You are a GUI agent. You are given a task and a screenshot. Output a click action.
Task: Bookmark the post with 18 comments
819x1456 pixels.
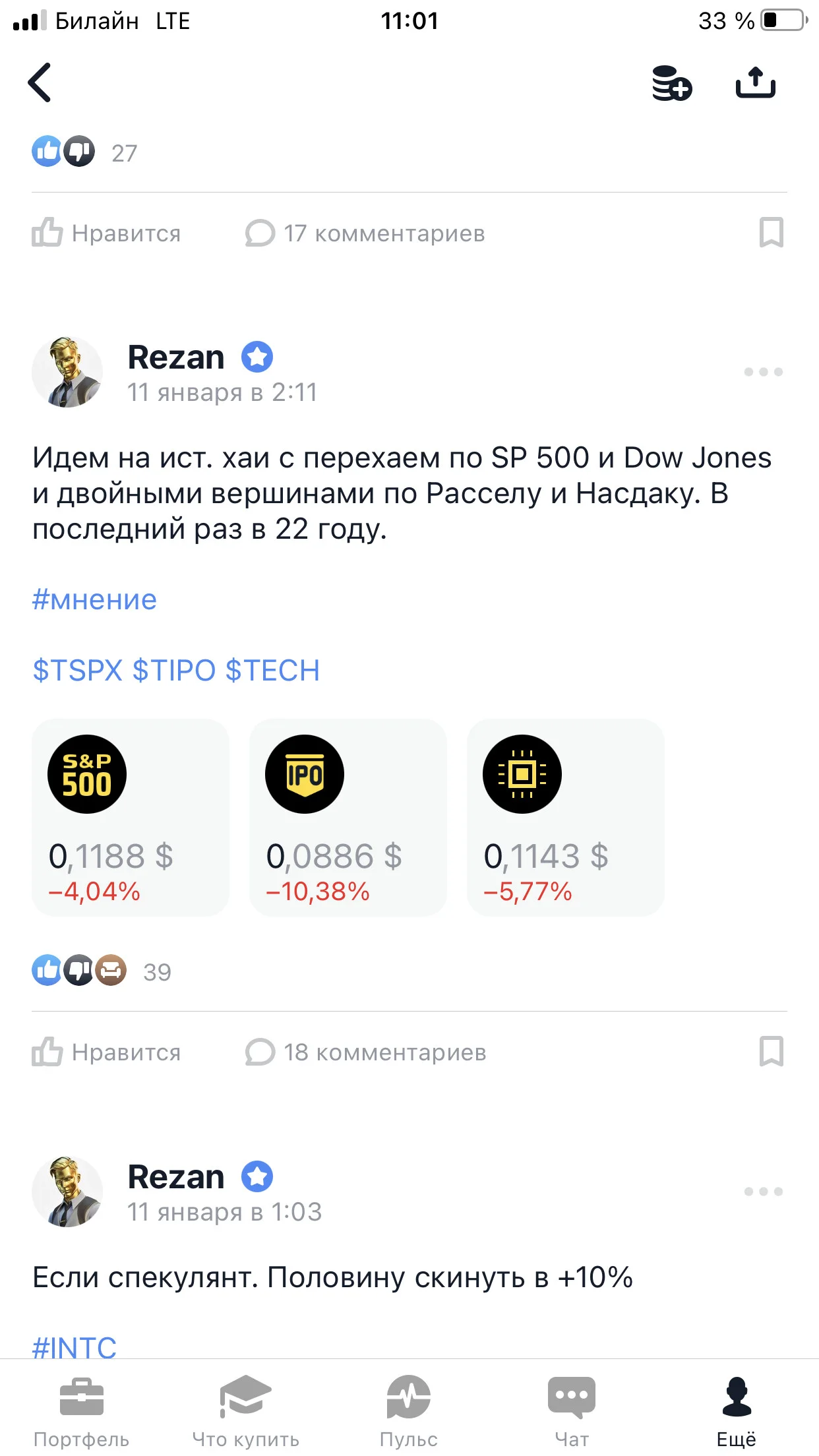772,1051
